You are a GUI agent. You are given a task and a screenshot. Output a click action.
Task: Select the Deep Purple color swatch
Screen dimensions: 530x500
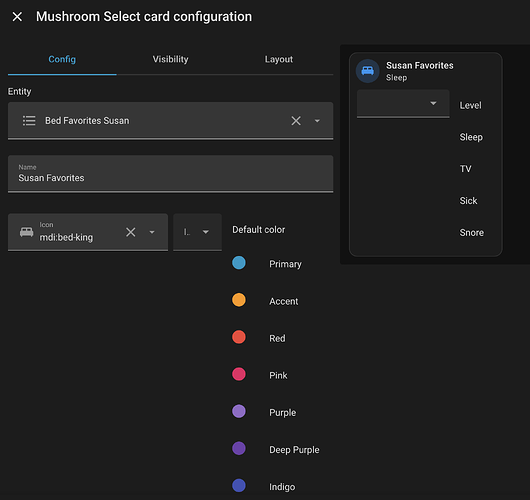click(x=239, y=449)
